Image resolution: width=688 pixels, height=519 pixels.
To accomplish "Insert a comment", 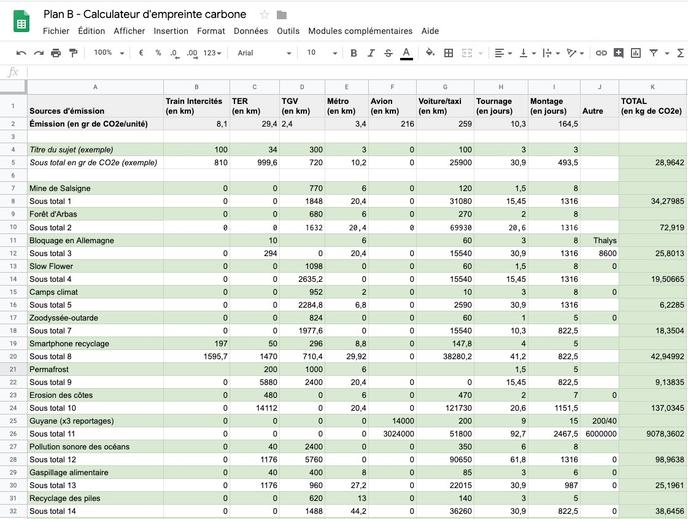I will point(619,53).
